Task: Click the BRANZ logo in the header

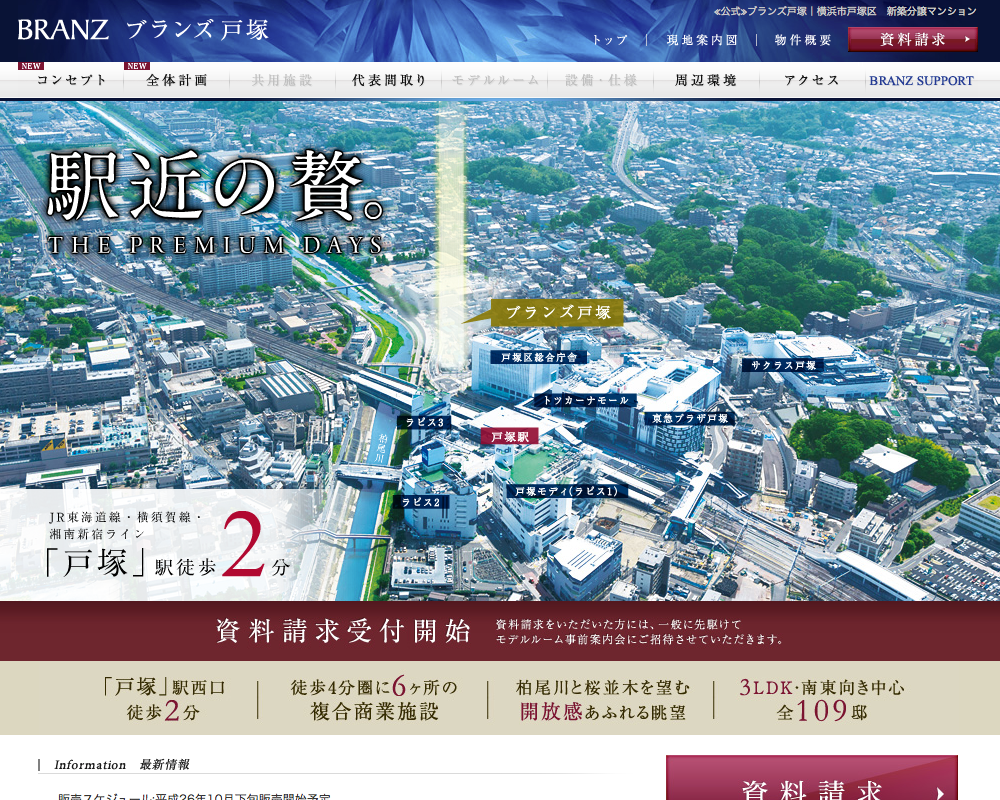Action: [63, 29]
